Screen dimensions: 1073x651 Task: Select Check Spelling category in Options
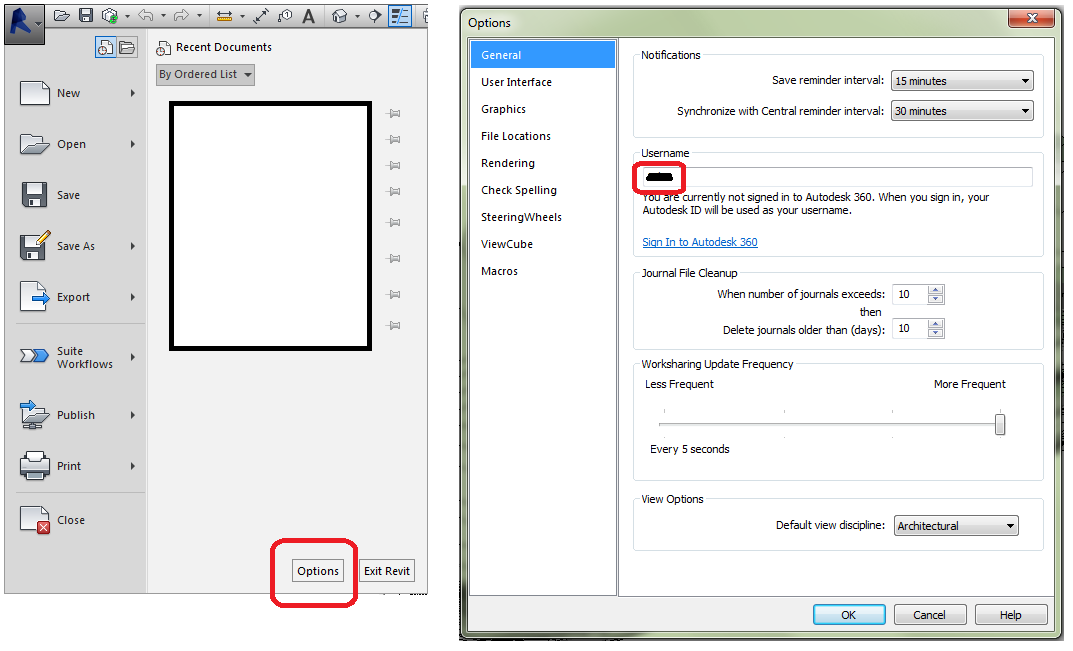(543, 190)
